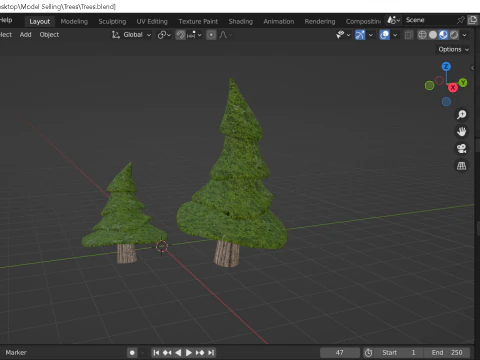Image resolution: width=480 pixels, height=360 pixels.
Task: Switch to the UV Editing workspace tab
Action: point(152,21)
